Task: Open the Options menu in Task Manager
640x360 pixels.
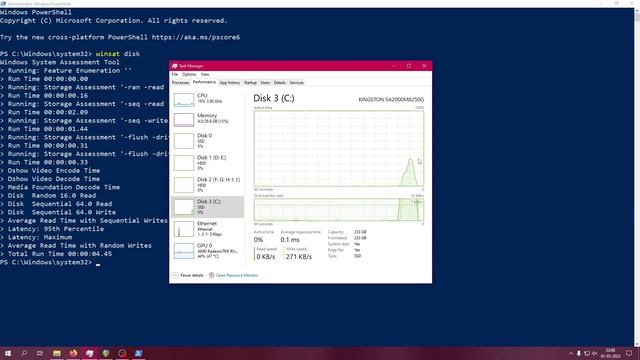Action: click(x=189, y=74)
